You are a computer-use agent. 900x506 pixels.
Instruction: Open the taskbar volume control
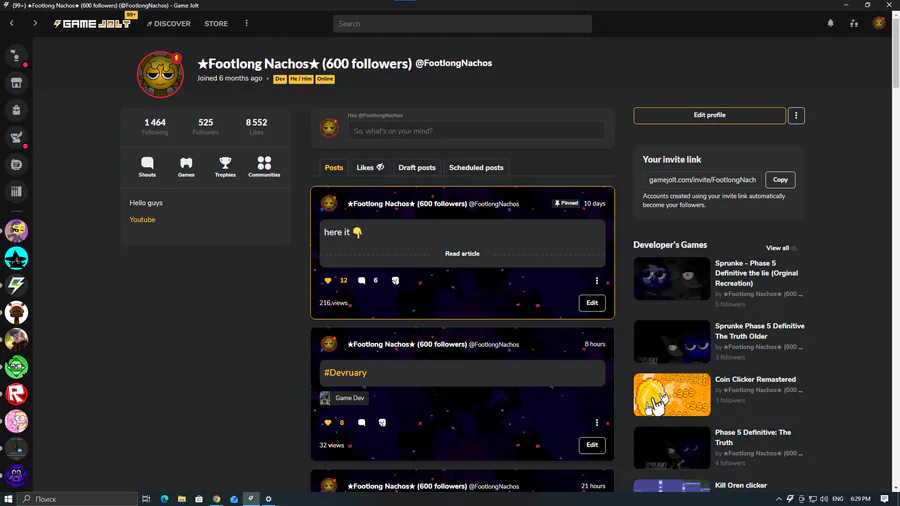pyautogui.click(x=824, y=499)
